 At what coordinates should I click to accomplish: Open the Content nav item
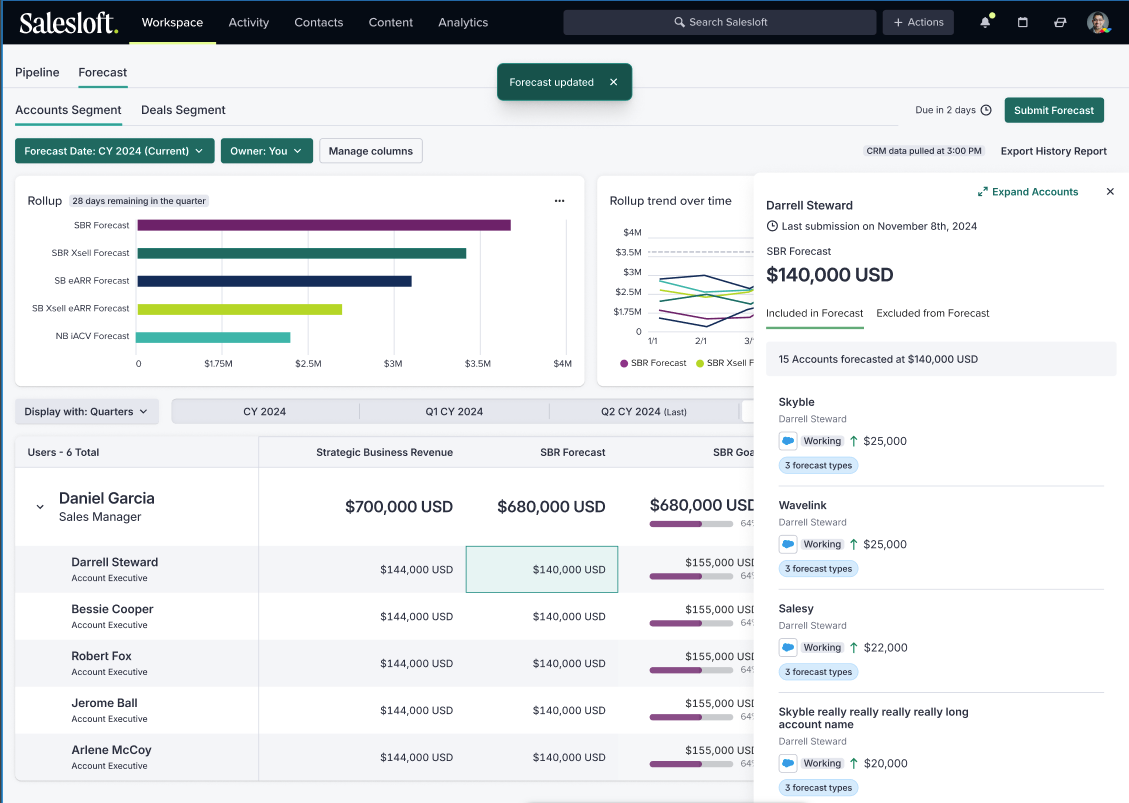coord(390,22)
